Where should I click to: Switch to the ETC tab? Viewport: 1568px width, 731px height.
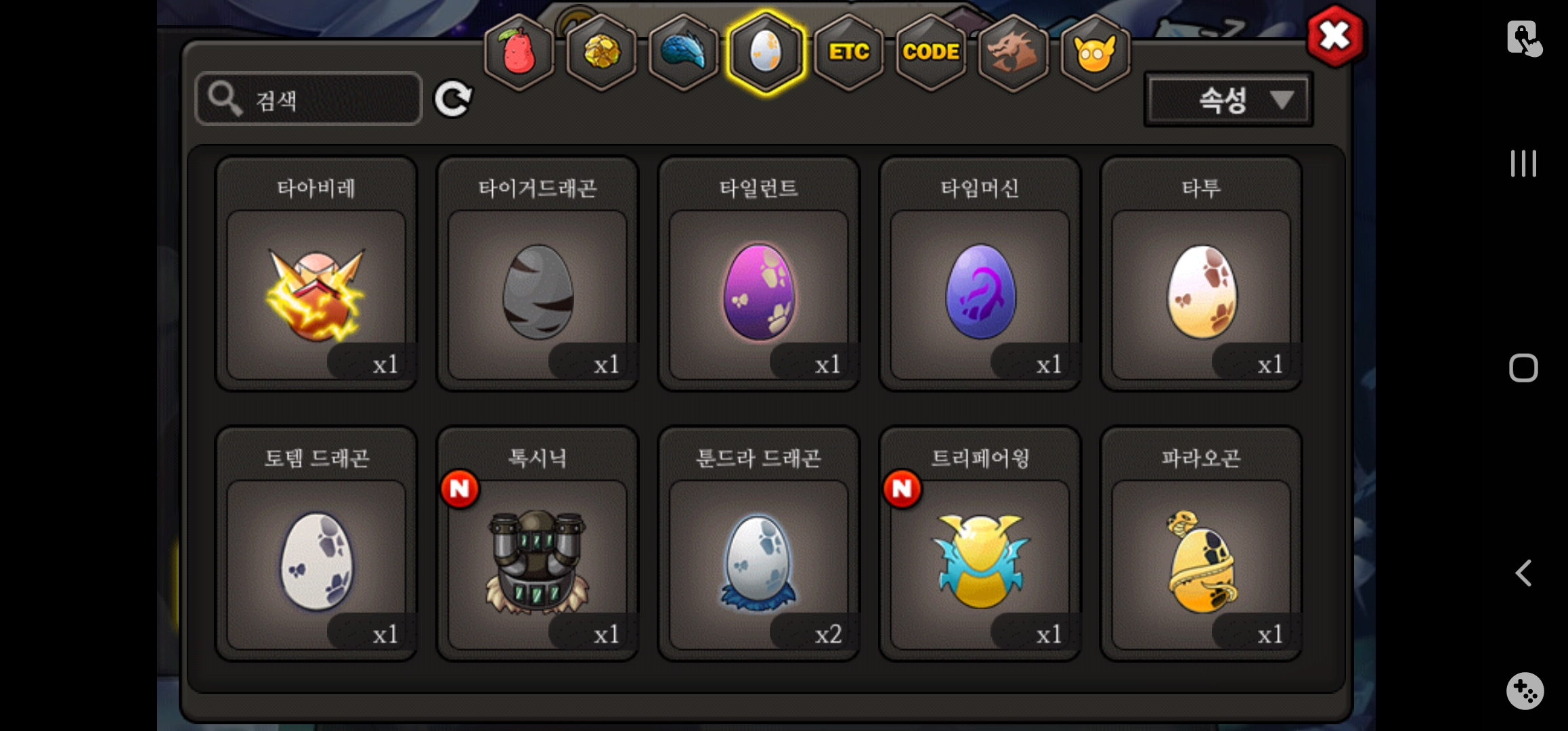point(849,53)
